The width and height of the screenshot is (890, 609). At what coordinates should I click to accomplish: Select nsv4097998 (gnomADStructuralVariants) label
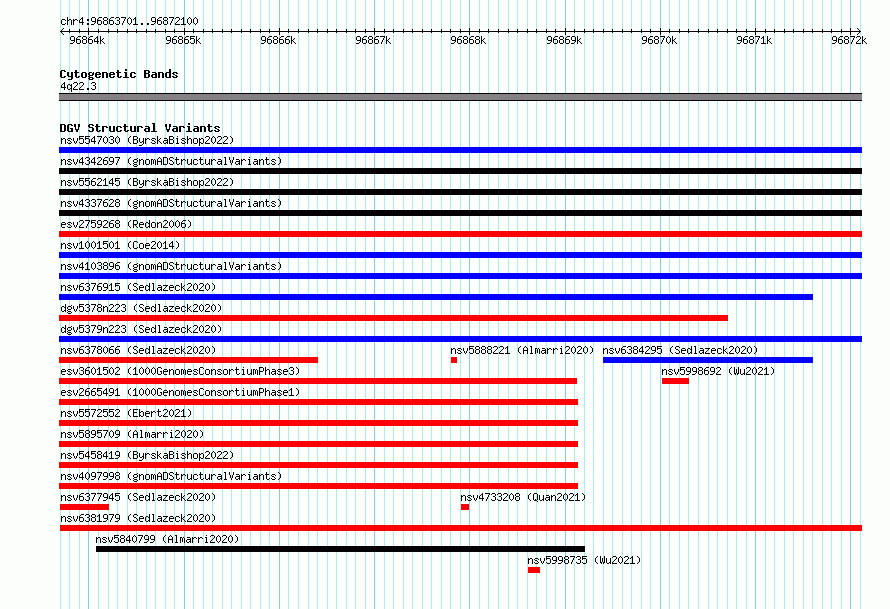coord(171,476)
